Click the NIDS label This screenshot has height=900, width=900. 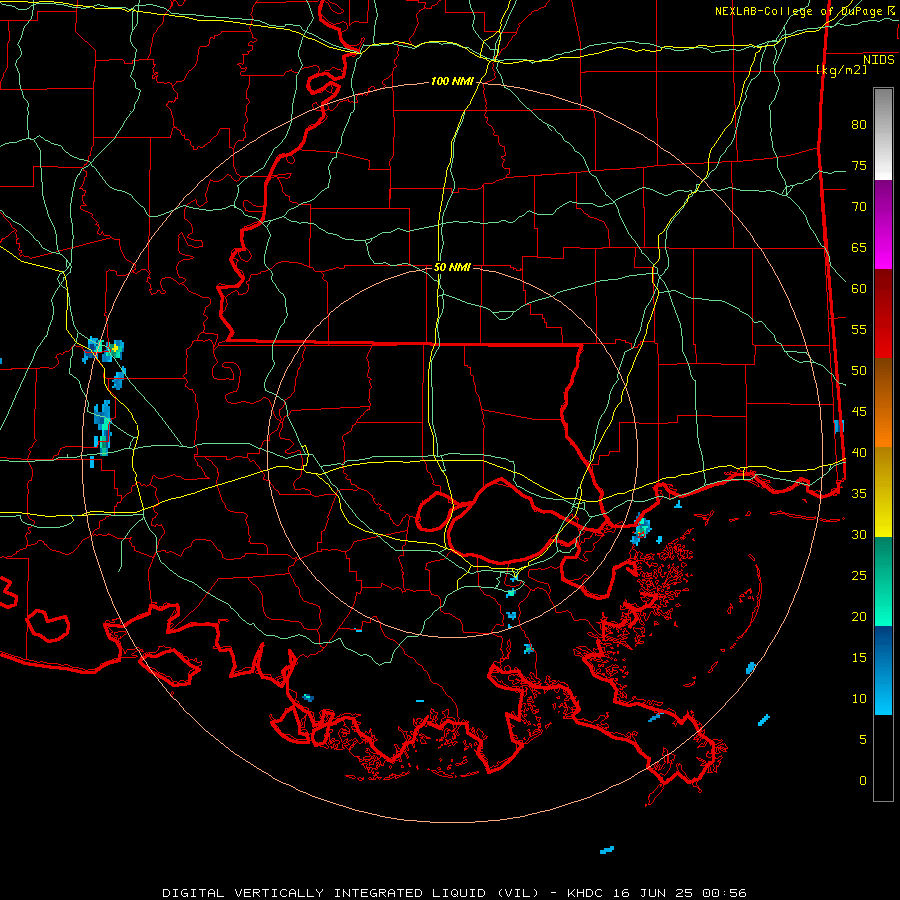pos(878,60)
